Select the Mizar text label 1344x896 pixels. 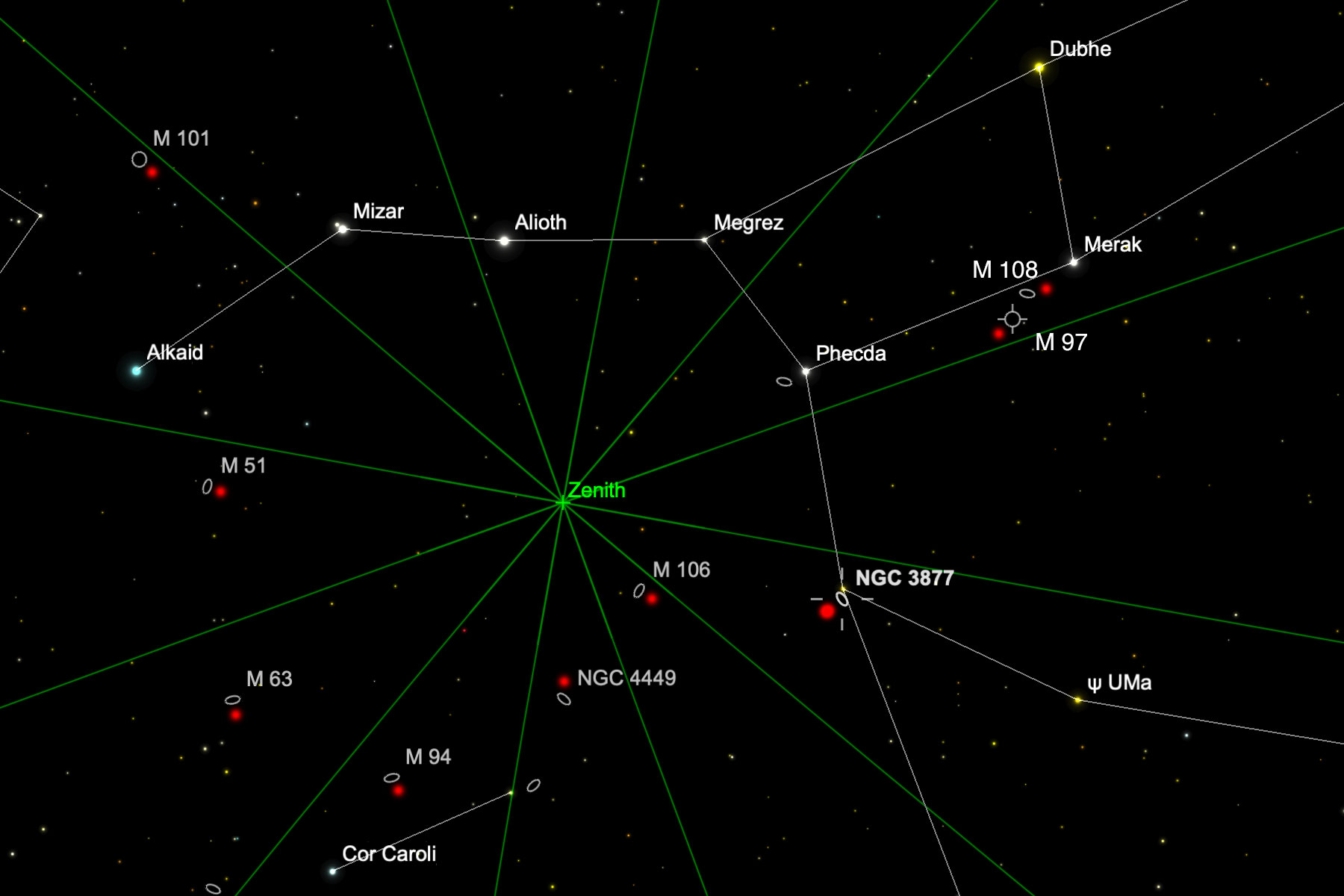pos(378,211)
